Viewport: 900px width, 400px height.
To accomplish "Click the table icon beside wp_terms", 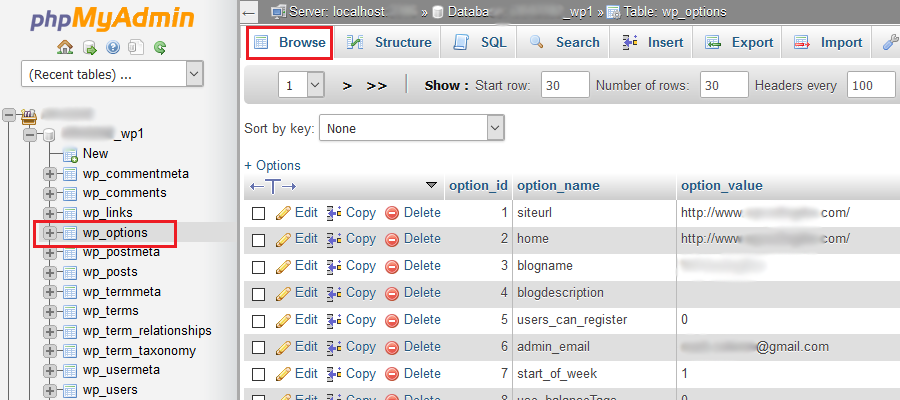I will pyautogui.click(x=69, y=312).
